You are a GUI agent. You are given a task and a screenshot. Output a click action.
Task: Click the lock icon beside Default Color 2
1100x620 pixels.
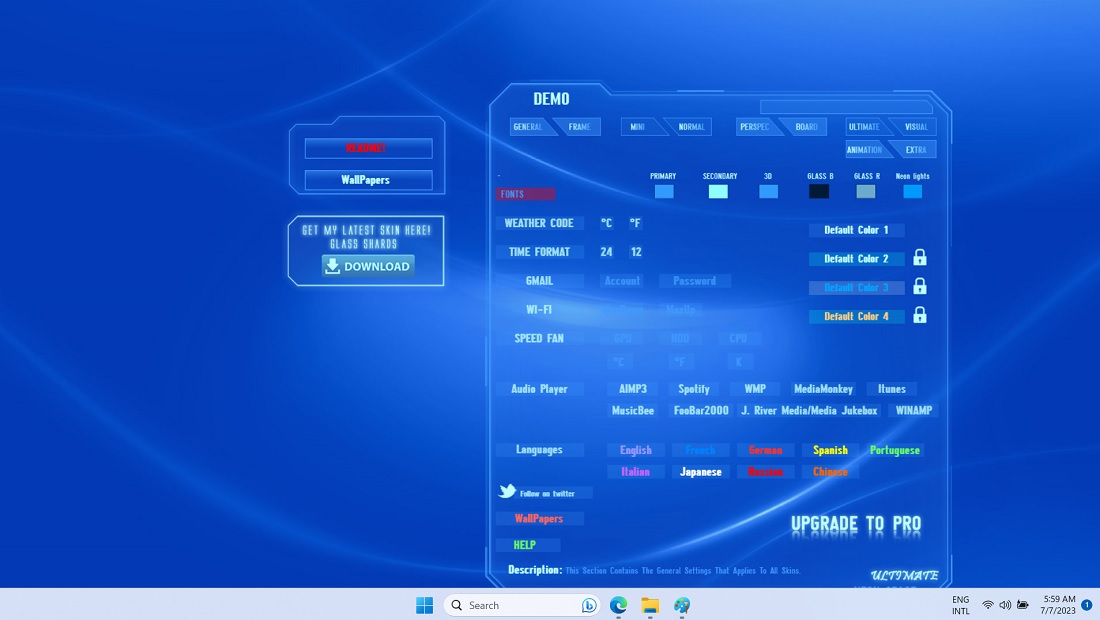pyautogui.click(x=919, y=258)
